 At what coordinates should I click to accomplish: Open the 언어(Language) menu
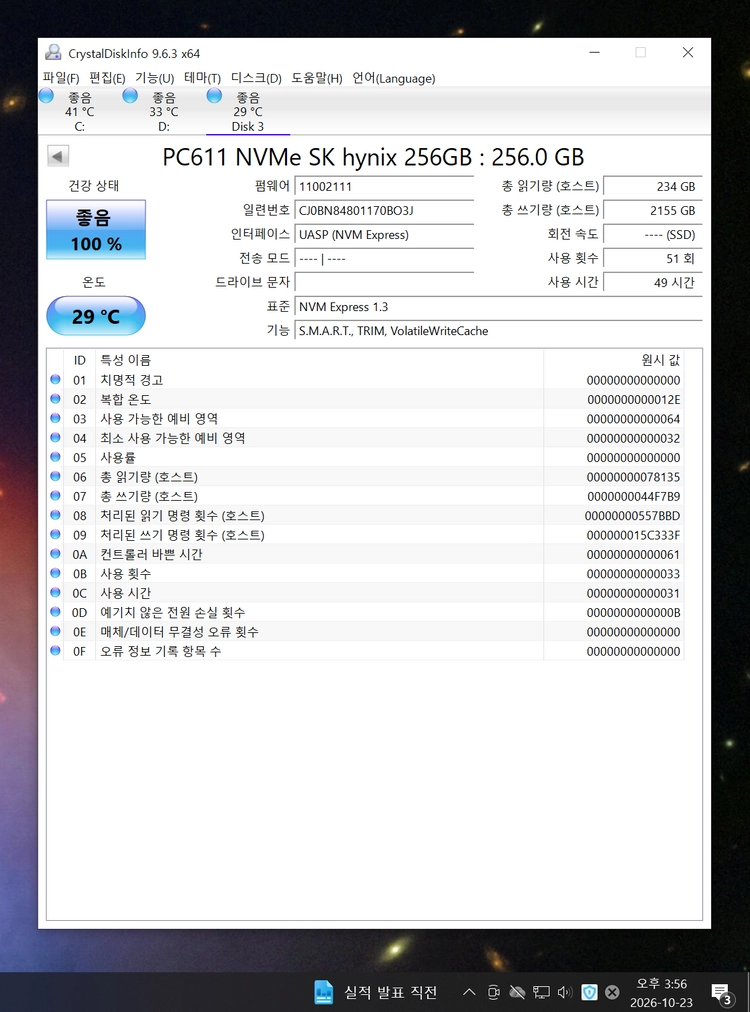(x=394, y=78)
